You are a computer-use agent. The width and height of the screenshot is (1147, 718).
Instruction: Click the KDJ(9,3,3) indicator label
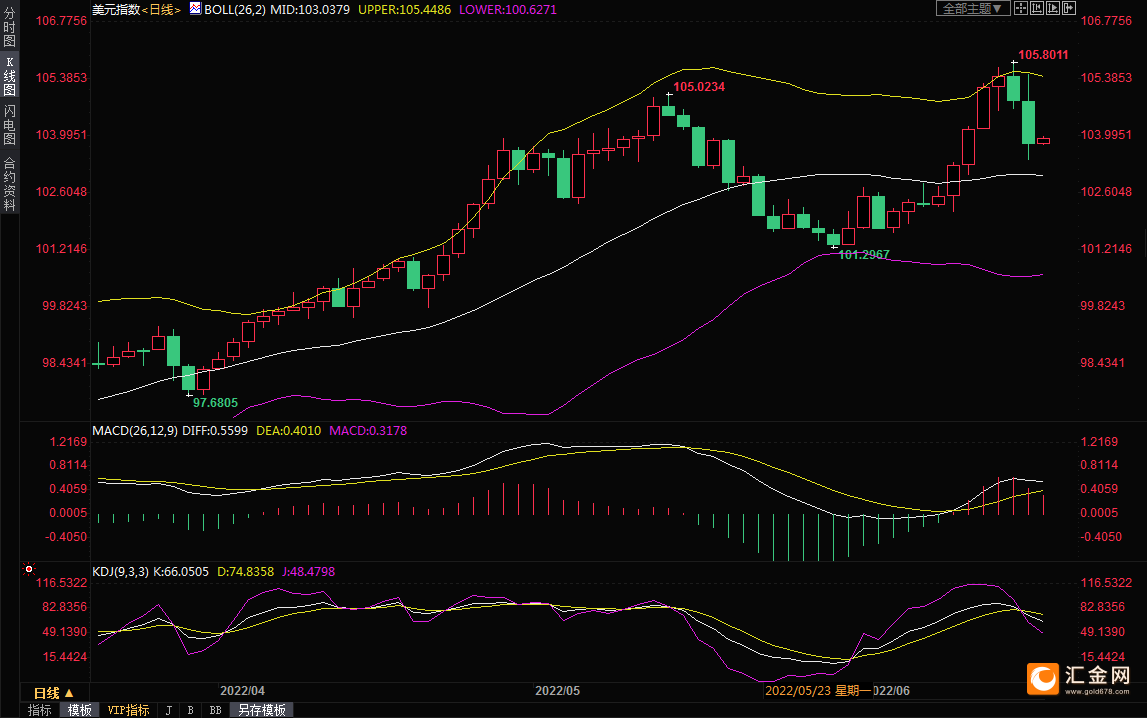121,572
